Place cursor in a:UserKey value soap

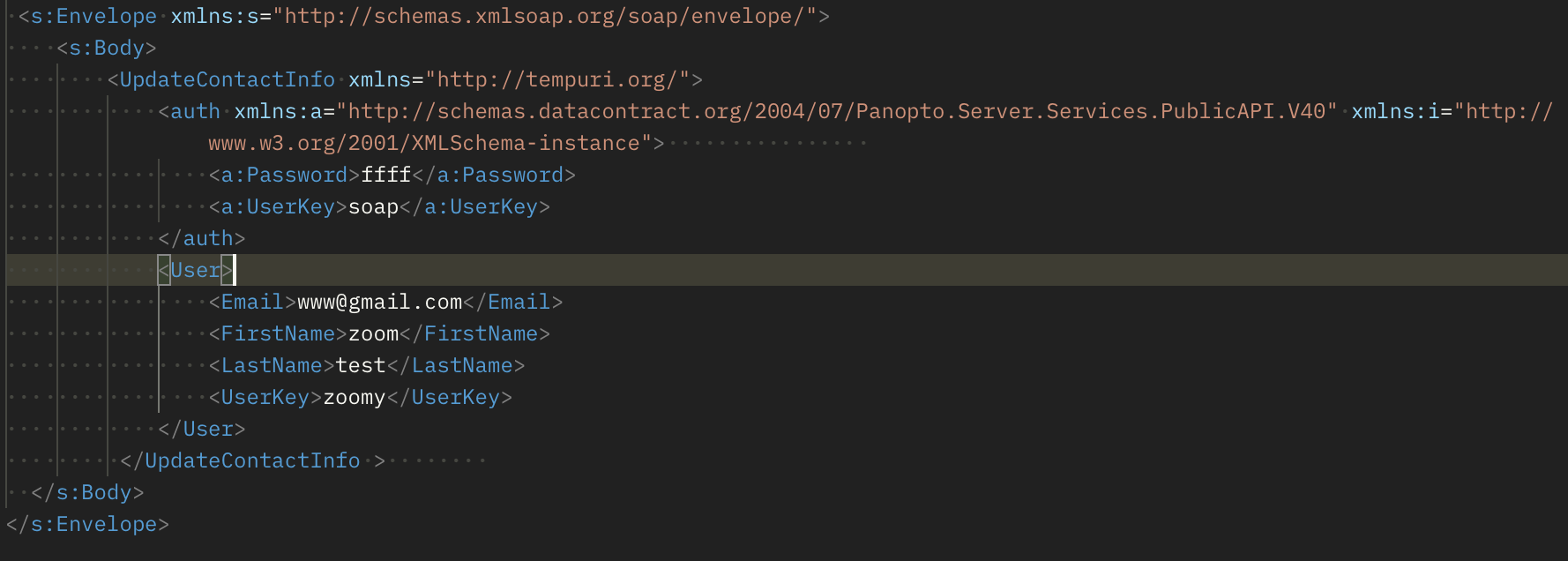point(374,206)
